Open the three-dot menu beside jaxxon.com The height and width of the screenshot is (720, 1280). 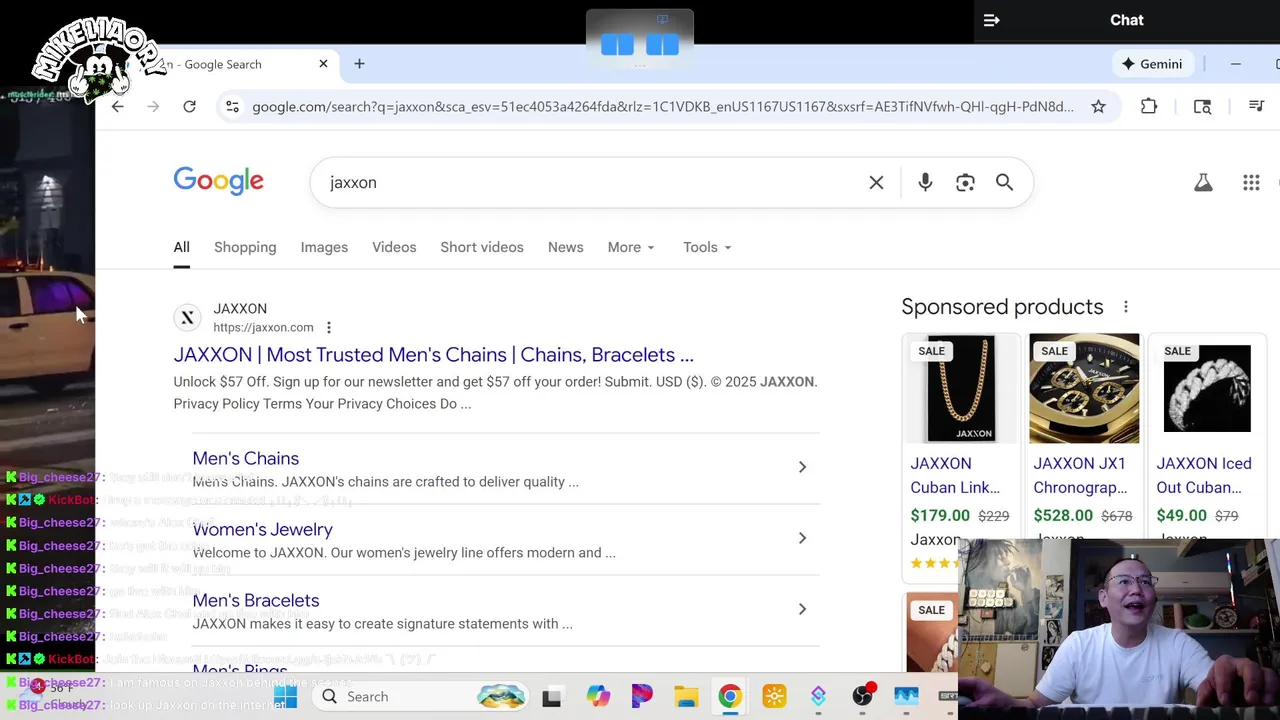coord(328,327)
